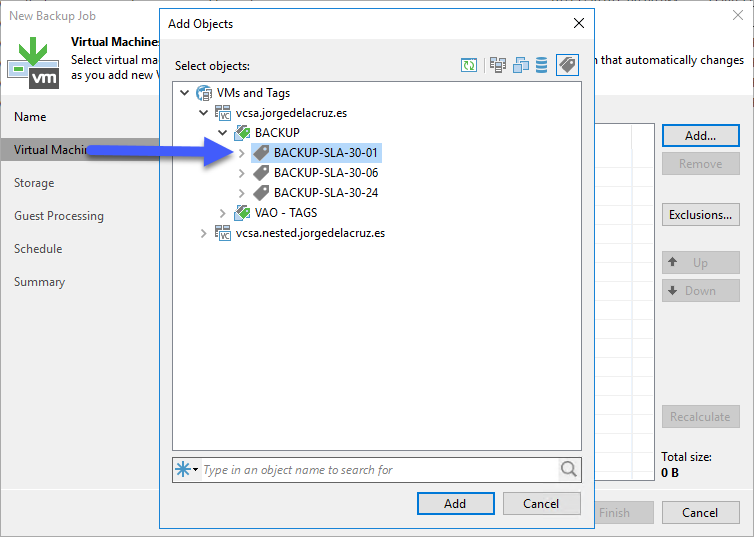Expand the vcsa.nested.jorgedelacruz.es node
Screen dimensions: 754x537
(204, 233)
